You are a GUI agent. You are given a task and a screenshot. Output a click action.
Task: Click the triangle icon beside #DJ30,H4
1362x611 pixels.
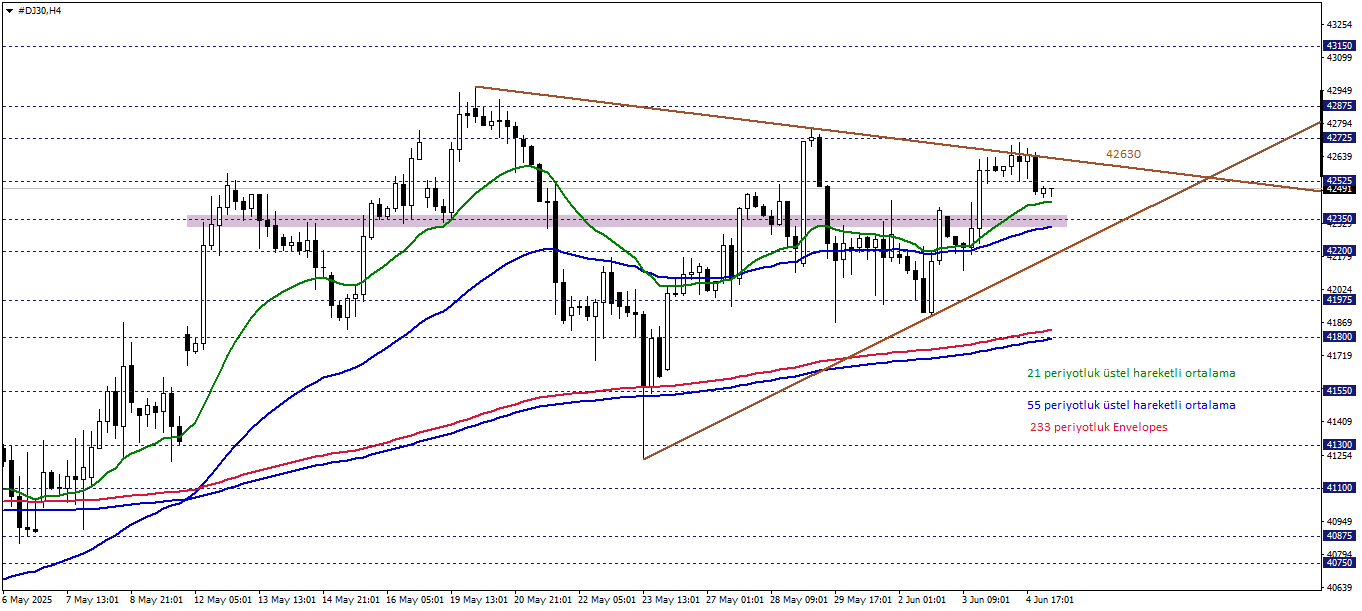click(10, 10)
